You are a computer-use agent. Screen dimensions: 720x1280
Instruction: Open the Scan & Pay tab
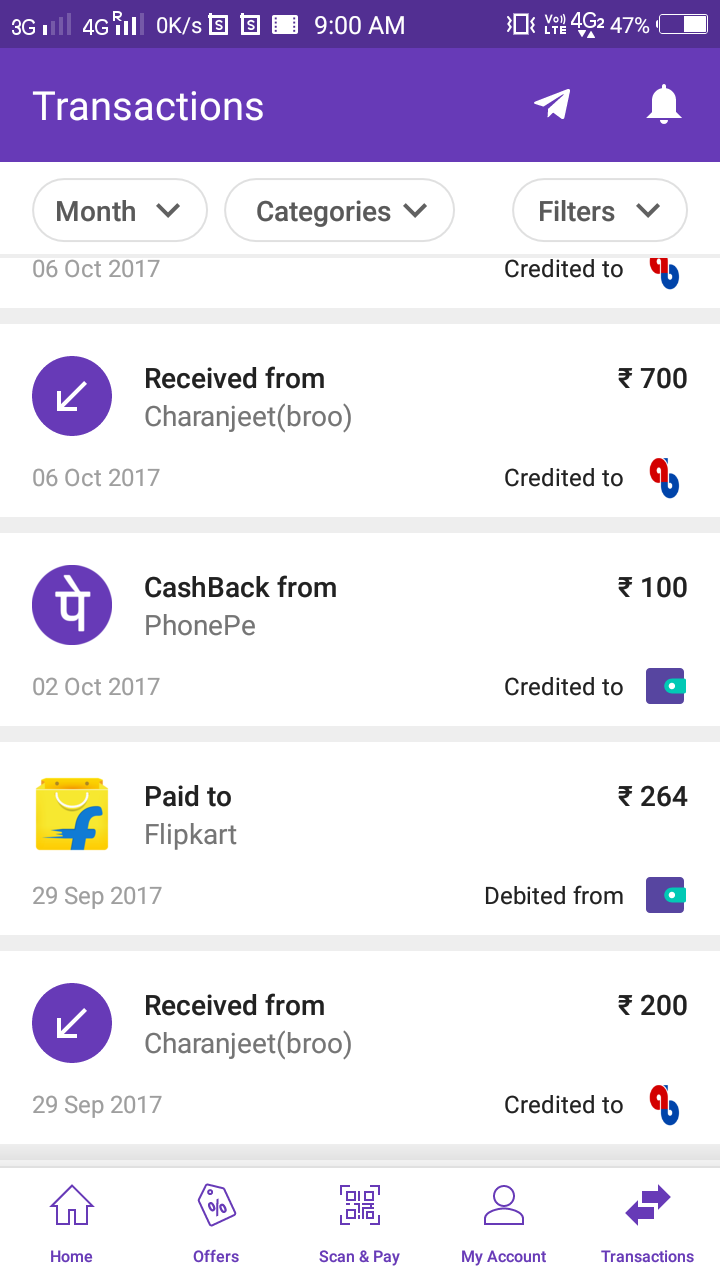[359, 1224]
